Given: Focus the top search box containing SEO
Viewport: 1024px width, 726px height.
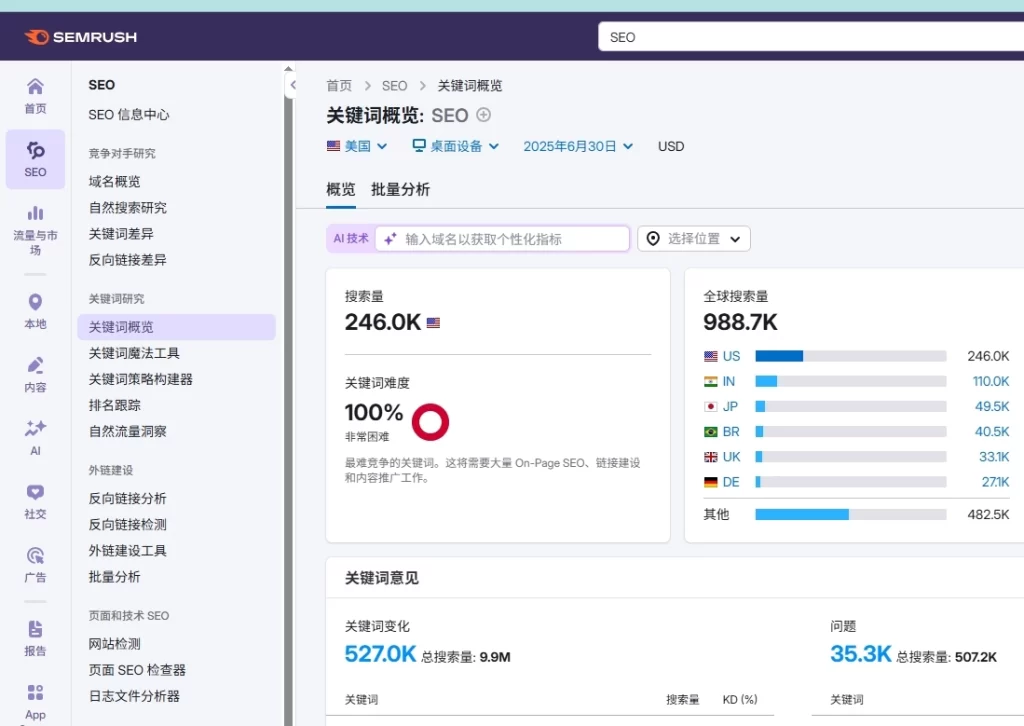Looking at the screenshot, I should tap(811, 37).
